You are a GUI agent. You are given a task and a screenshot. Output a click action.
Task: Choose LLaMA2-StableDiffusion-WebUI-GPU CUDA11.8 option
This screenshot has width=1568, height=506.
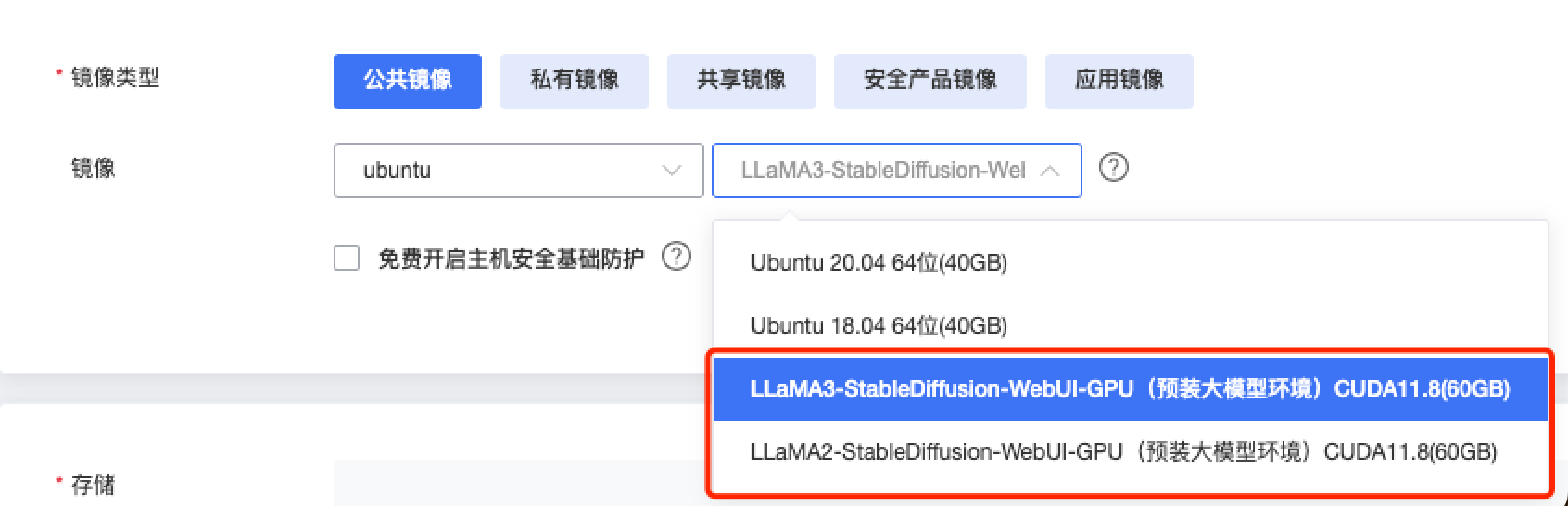point(1123,452)
